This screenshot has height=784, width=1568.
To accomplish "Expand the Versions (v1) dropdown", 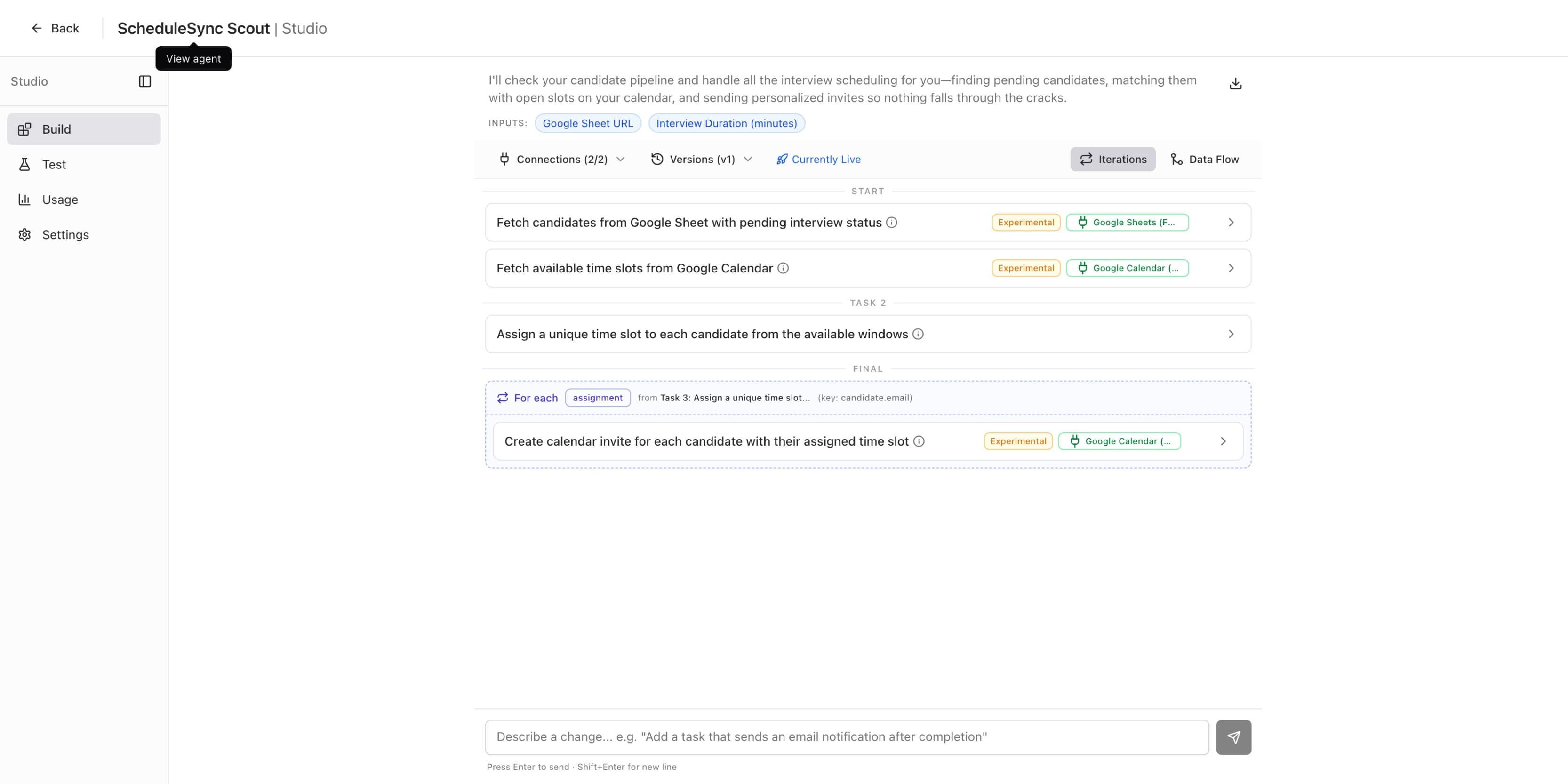I will click(701, 159).
